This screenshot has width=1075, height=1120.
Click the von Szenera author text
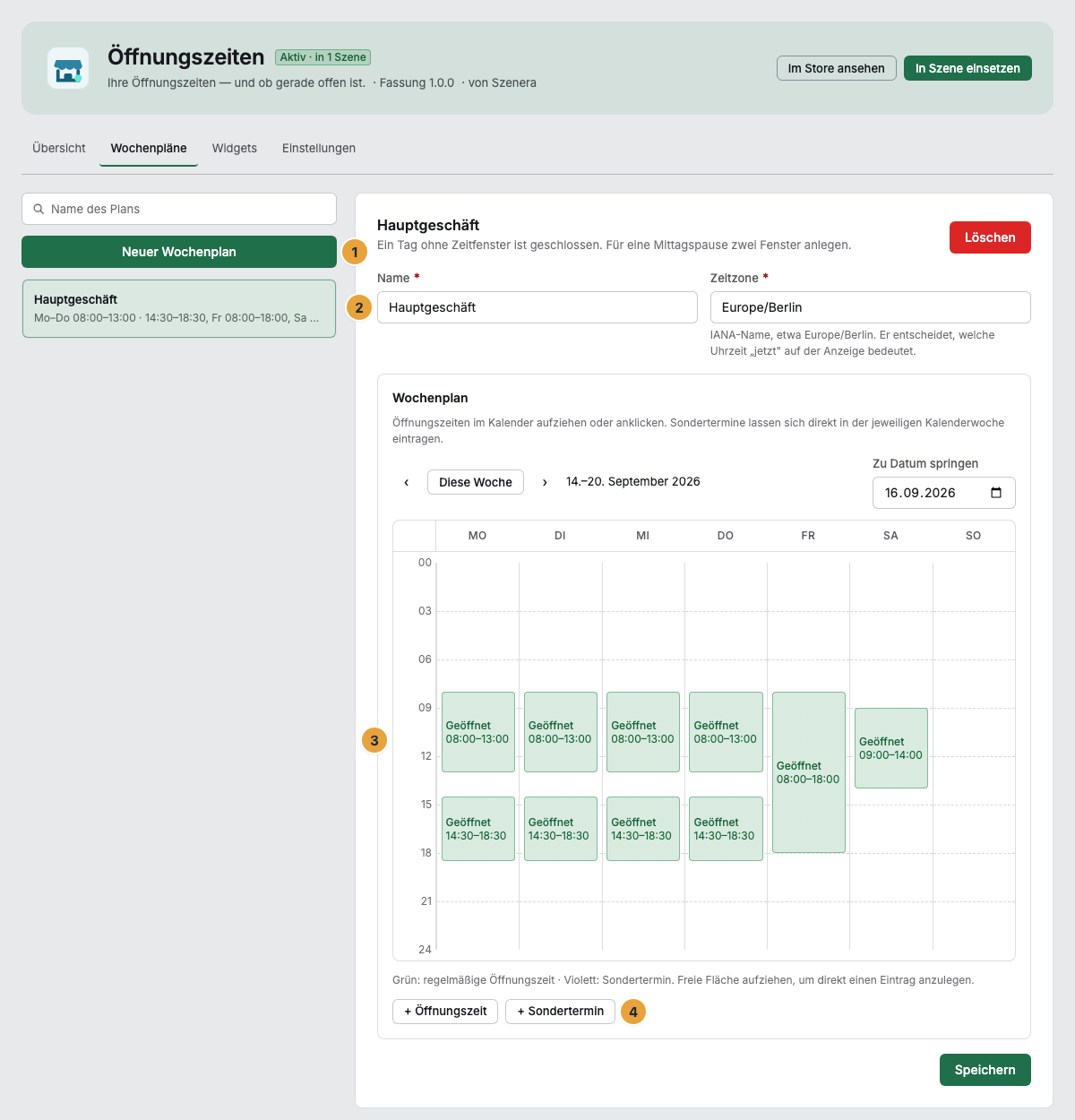pyautogui.click(x=503, y=82)
